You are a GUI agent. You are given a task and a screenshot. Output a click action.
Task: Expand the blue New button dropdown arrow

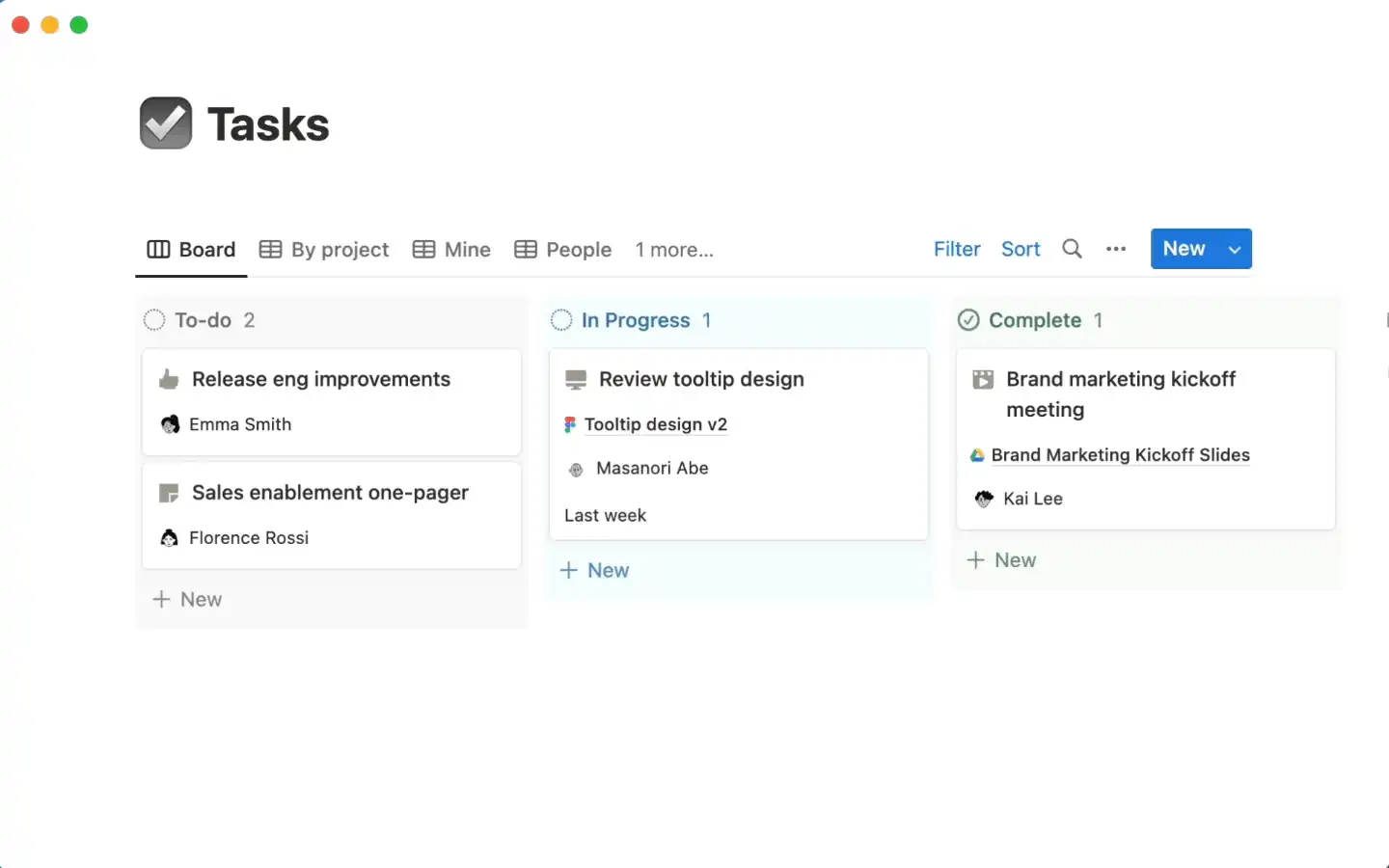(1235, 250)
